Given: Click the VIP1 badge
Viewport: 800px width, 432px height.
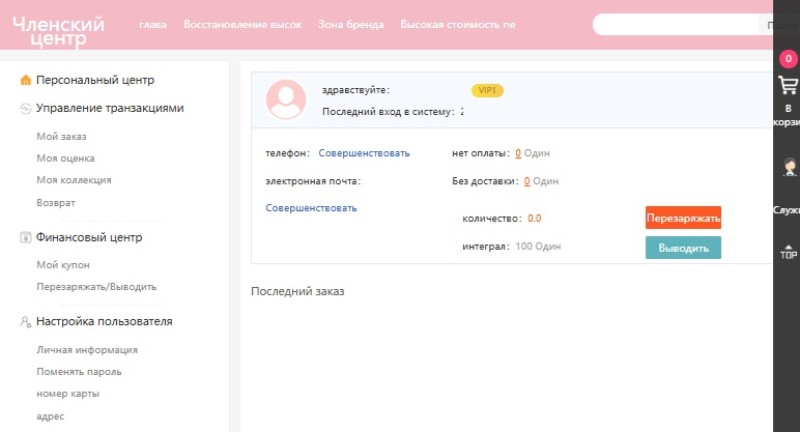Looking at the screenshot, I should coord(487,91).
